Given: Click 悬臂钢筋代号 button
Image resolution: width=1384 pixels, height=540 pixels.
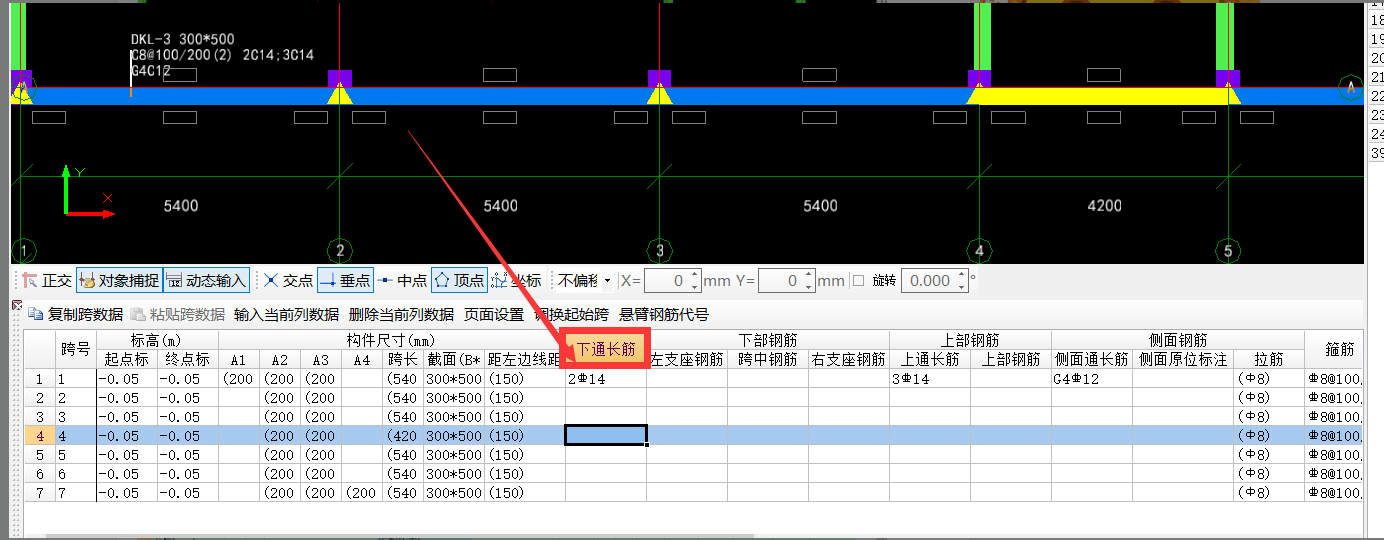Looking at the screenshot, I should point(664,314).
